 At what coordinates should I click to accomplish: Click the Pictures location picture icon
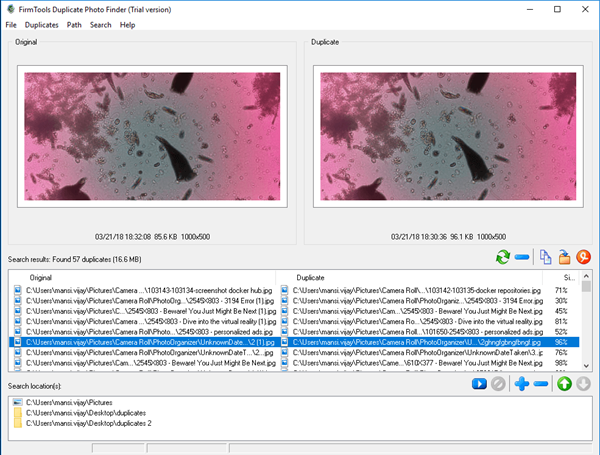click(18, 402)
